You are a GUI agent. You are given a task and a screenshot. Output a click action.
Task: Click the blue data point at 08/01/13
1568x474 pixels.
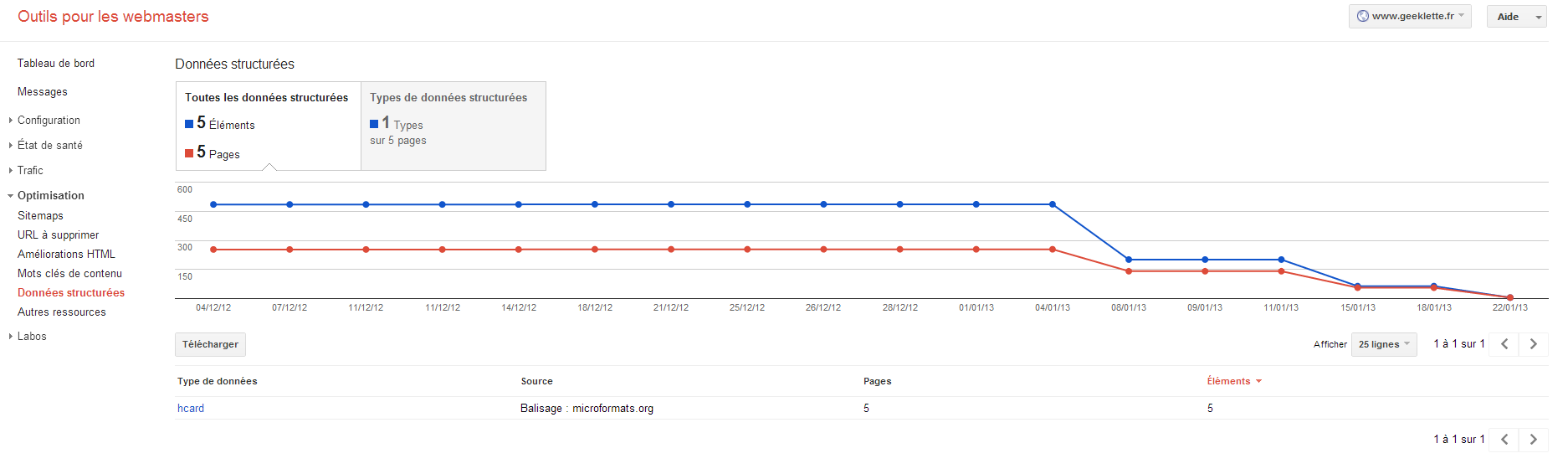1129,260
